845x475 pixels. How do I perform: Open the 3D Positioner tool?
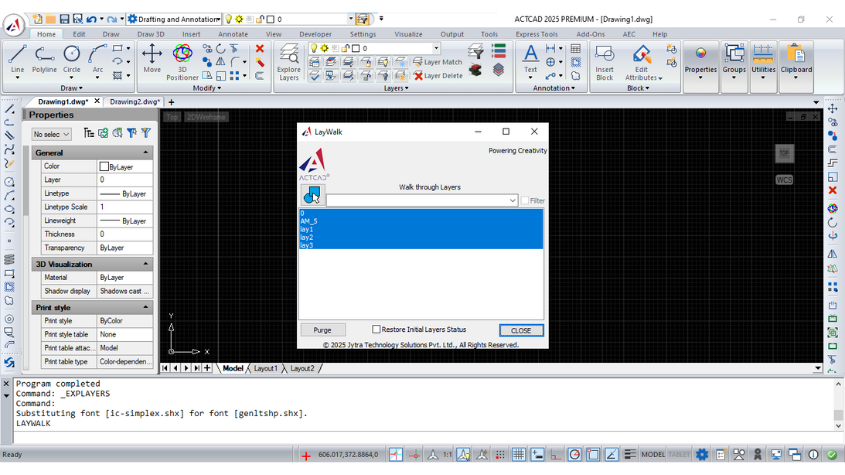point(182,62)
